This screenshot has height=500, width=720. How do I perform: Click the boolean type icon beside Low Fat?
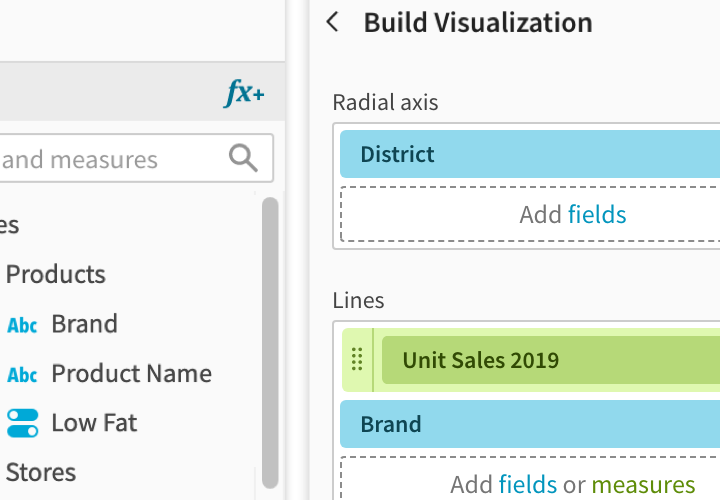22,423
